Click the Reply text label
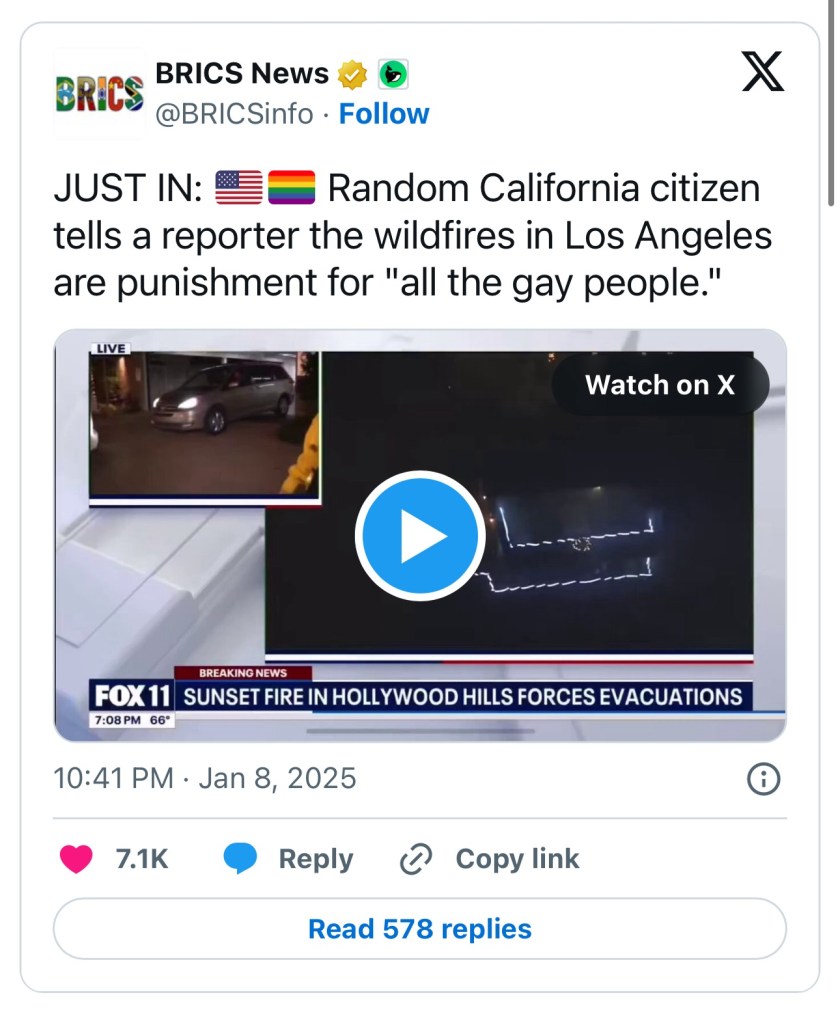 point(315,859)
